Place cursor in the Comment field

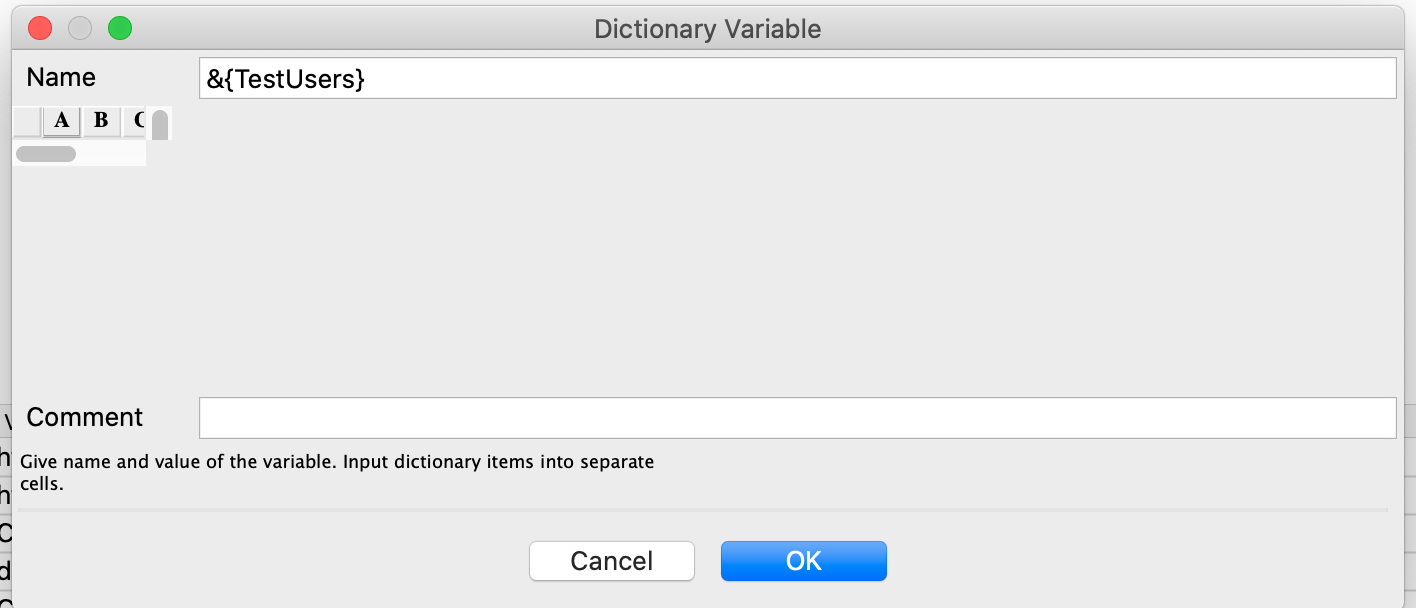point(797,417)
